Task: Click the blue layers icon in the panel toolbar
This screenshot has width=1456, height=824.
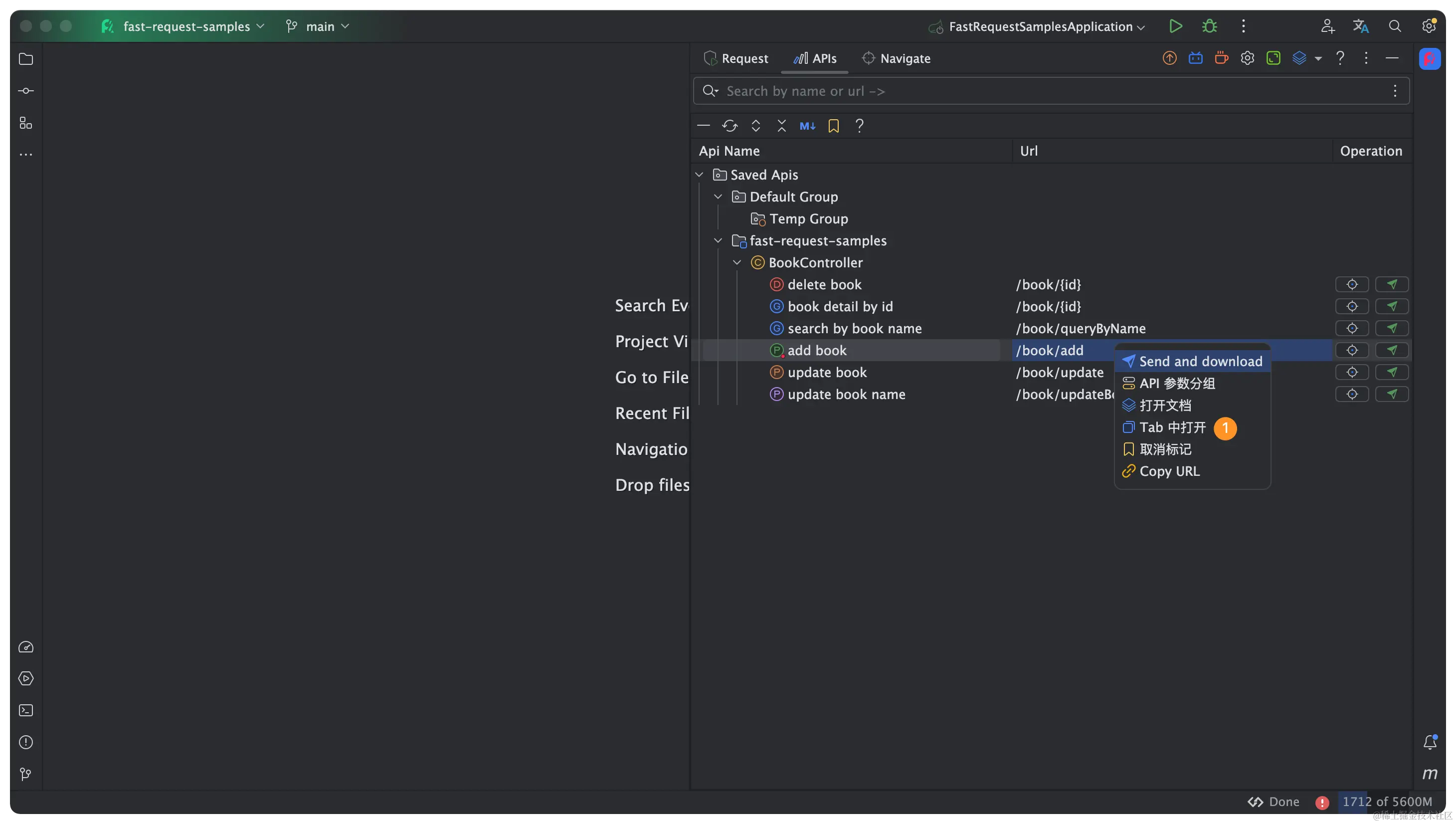Action: coord(1299,58)
